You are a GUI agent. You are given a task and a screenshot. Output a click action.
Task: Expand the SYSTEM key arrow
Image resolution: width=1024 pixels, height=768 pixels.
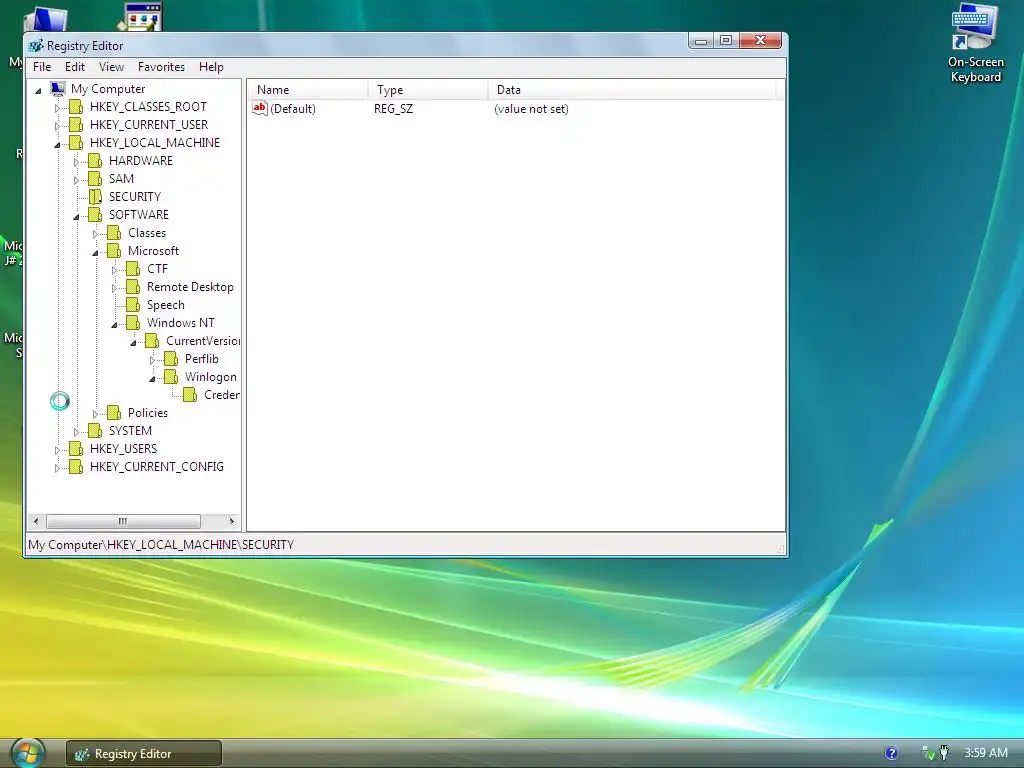click(x=76, y=432)
